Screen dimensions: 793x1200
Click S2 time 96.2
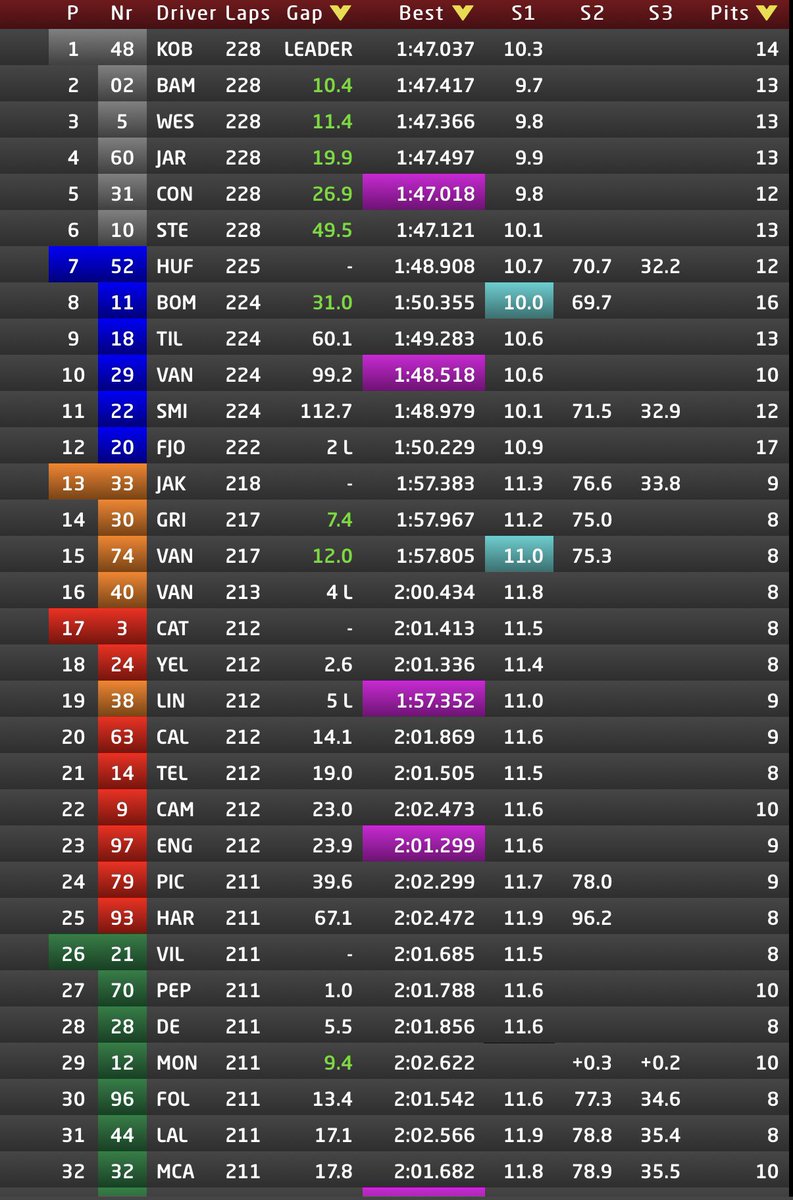pyautogui.click(x=591, y=917)
